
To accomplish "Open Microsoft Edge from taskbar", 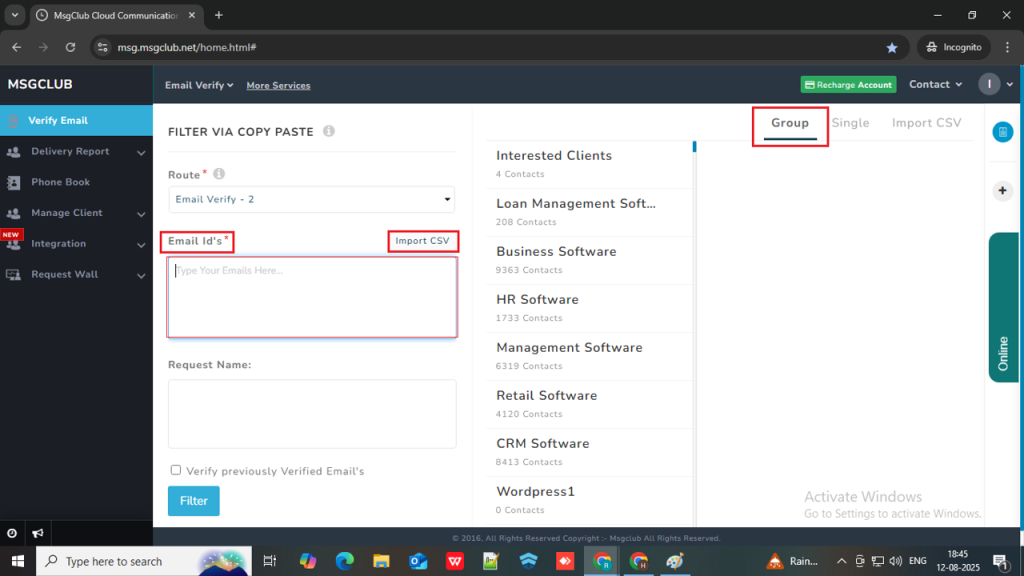I will tap(344, 561).
